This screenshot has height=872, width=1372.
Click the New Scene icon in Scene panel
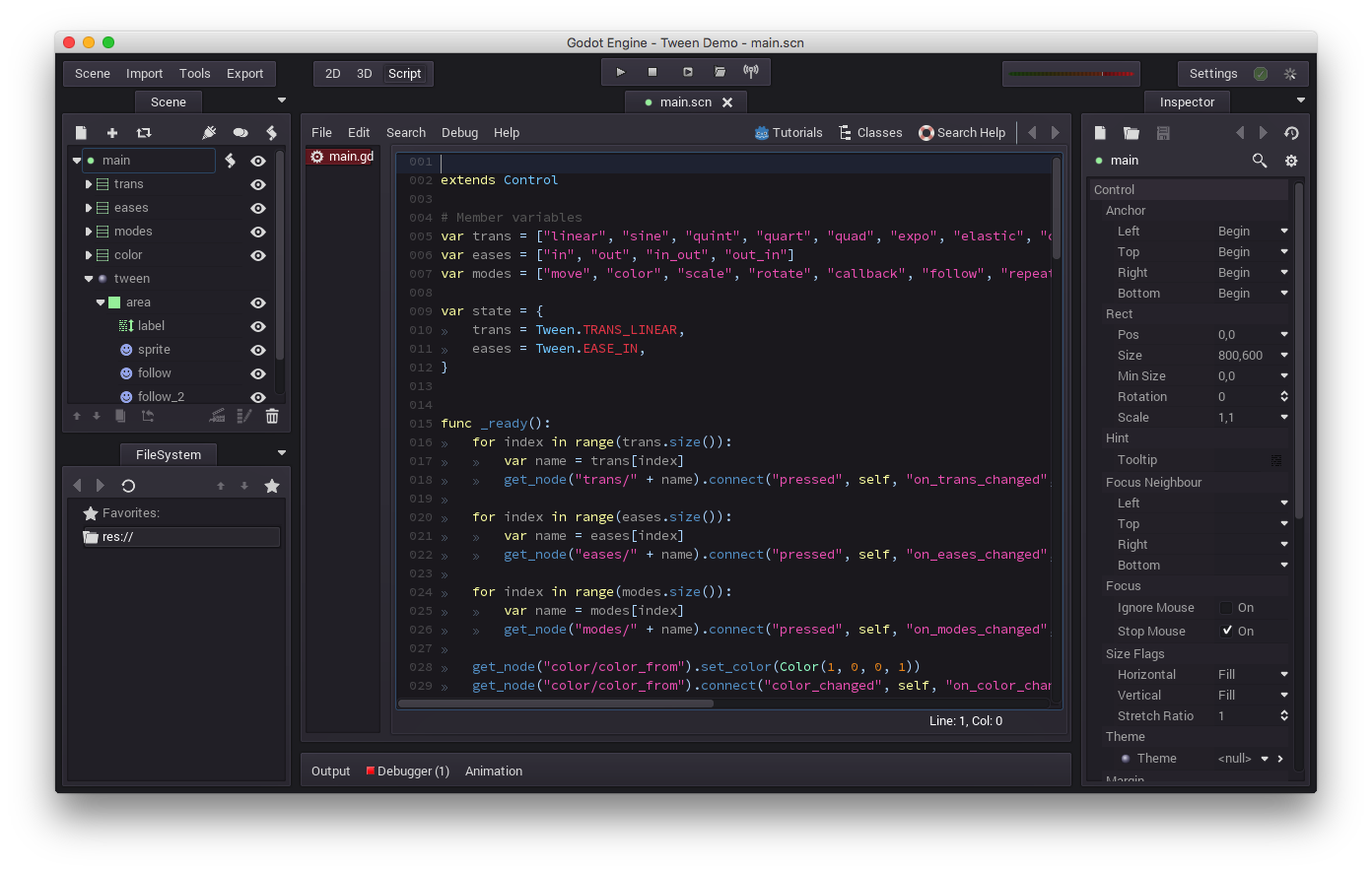[x=82, y=133]
